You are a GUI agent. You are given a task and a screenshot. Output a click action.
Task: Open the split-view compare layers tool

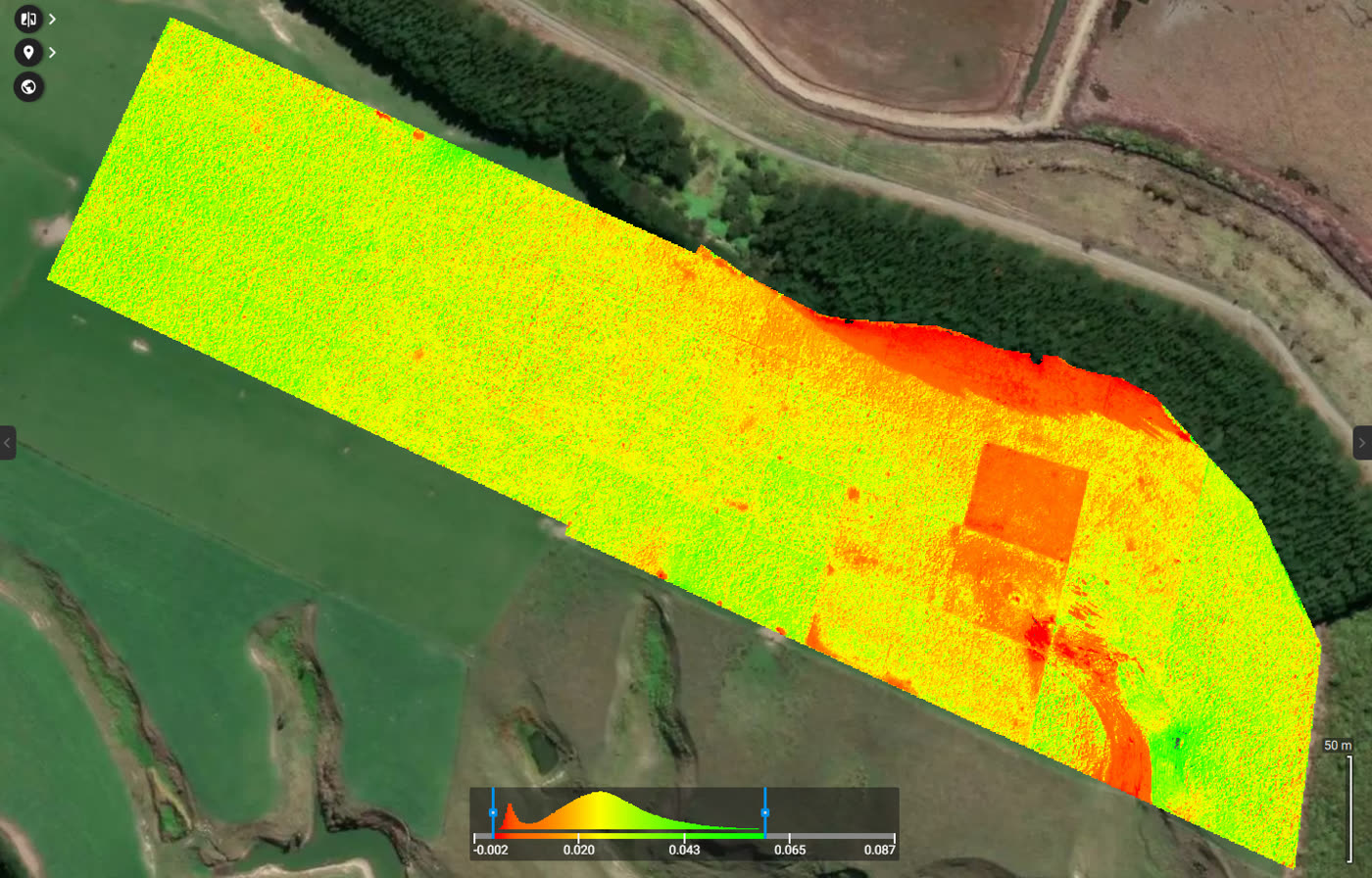click(28, 19)
